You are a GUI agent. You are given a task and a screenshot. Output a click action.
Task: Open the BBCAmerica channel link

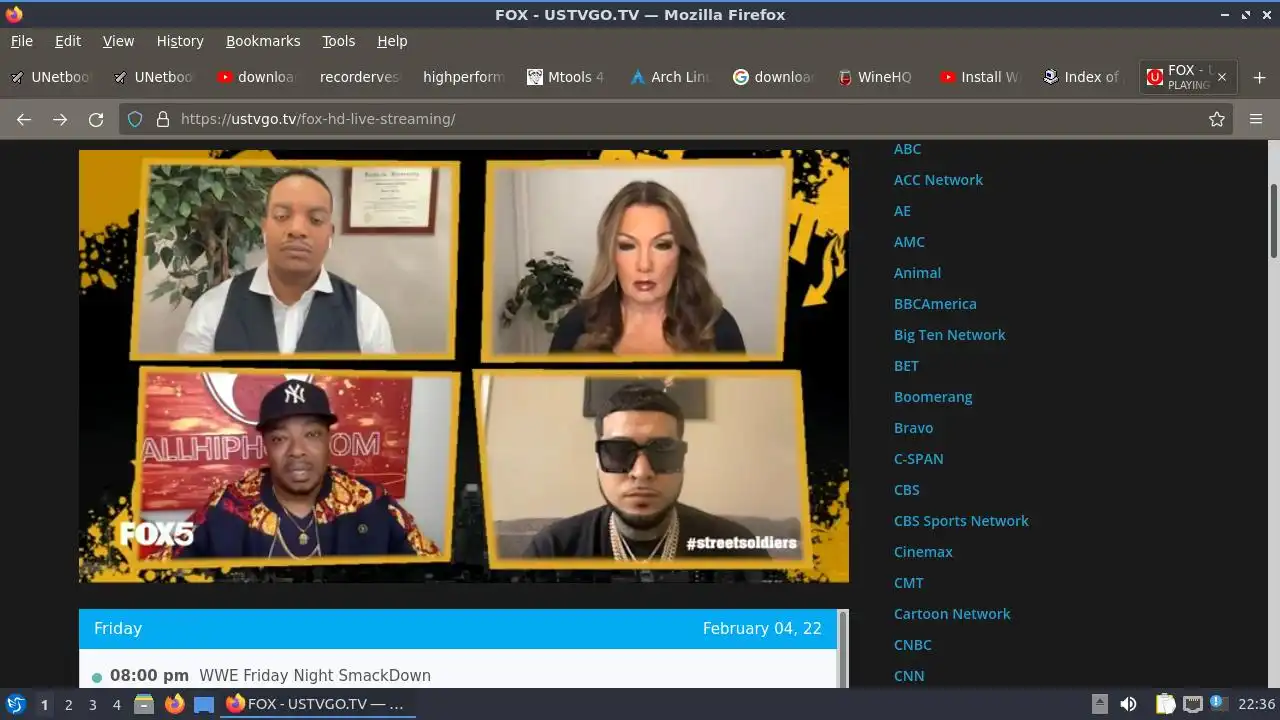point(935,304)
